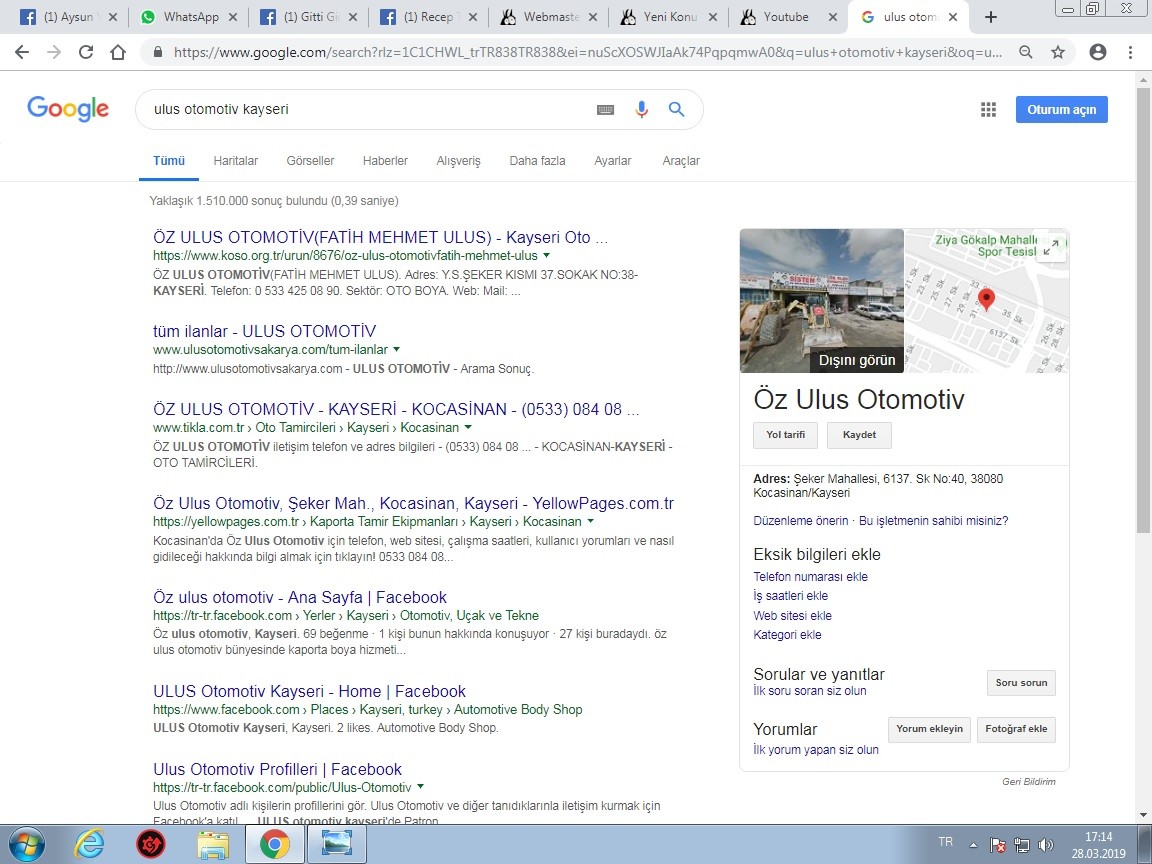Expand the koso.org.tr result dropdown arrow
The image size is (1152, 864).
click(546, 256)
